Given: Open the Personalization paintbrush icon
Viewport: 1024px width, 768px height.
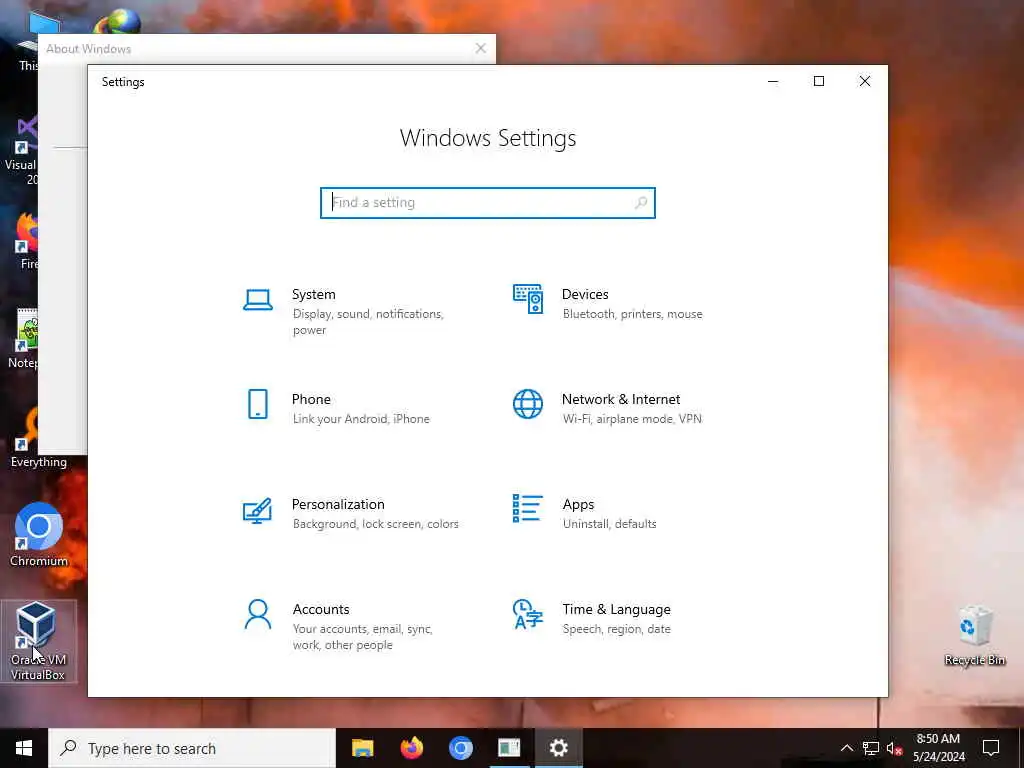Looking at the screenshot, I should pos(257,511).
